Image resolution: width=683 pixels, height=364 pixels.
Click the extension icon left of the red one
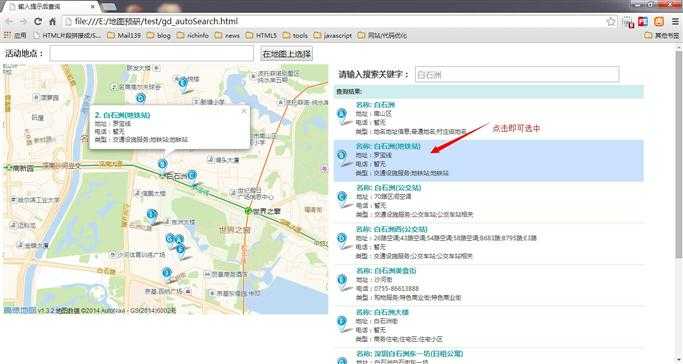tap(628, 22)
